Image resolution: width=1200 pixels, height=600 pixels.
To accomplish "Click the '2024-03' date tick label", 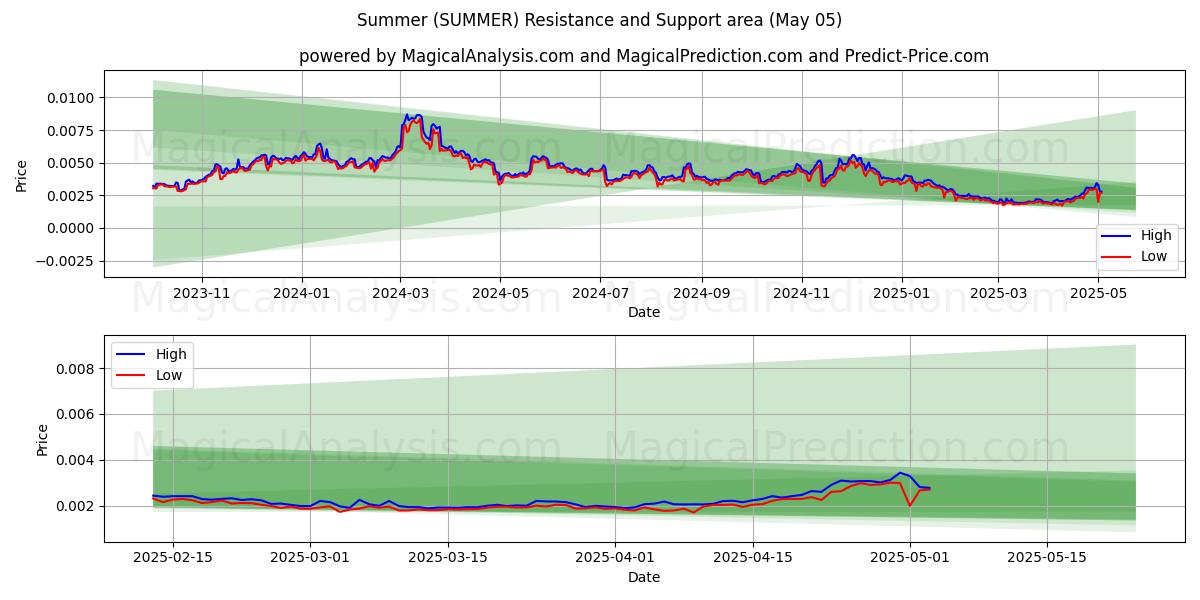I will [400, 292].
